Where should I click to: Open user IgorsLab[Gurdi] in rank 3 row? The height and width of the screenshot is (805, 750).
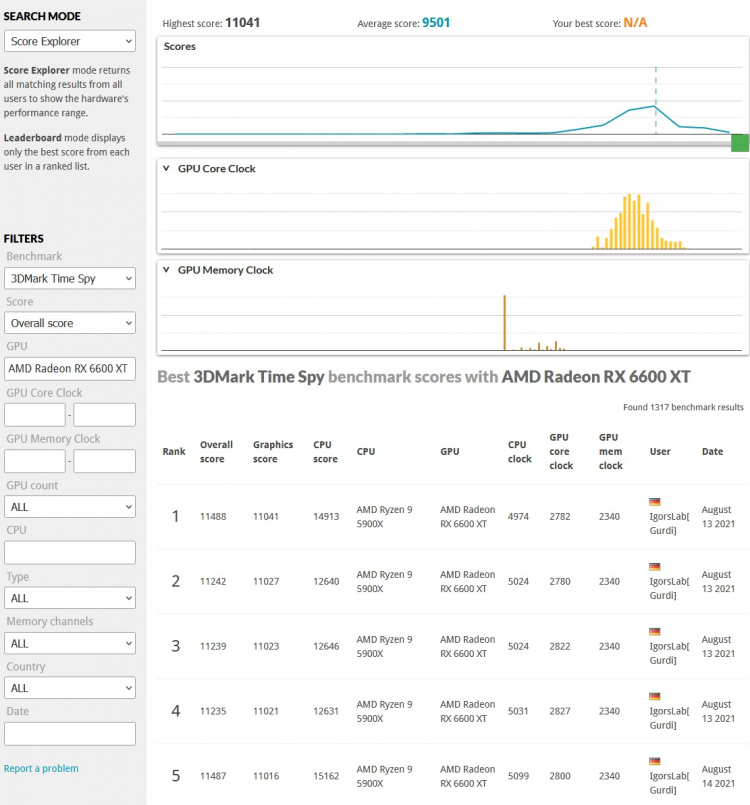click(x=669, y=653)
